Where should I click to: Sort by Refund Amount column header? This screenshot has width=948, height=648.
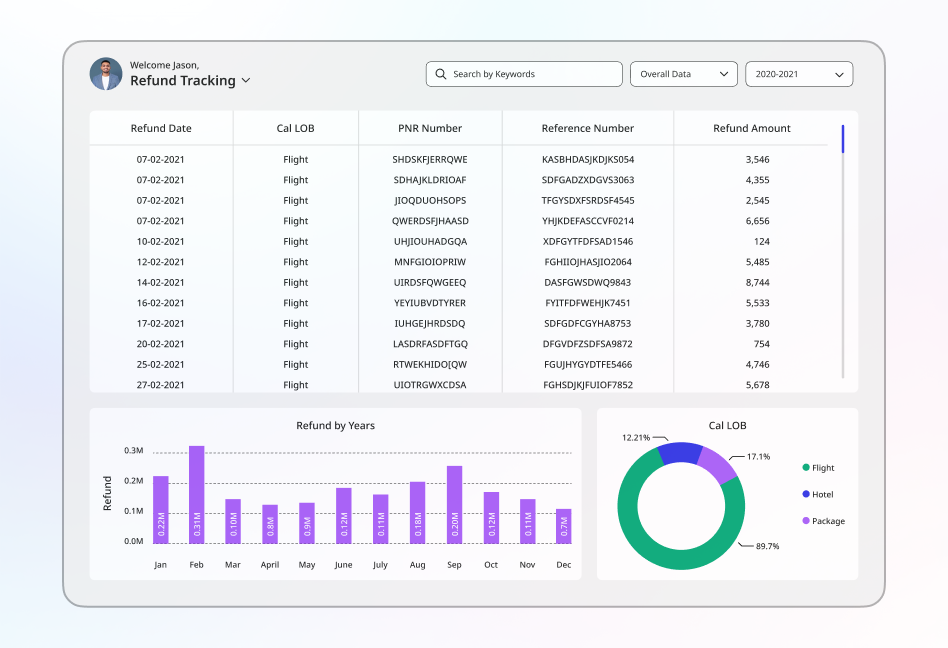click(752, 128)
